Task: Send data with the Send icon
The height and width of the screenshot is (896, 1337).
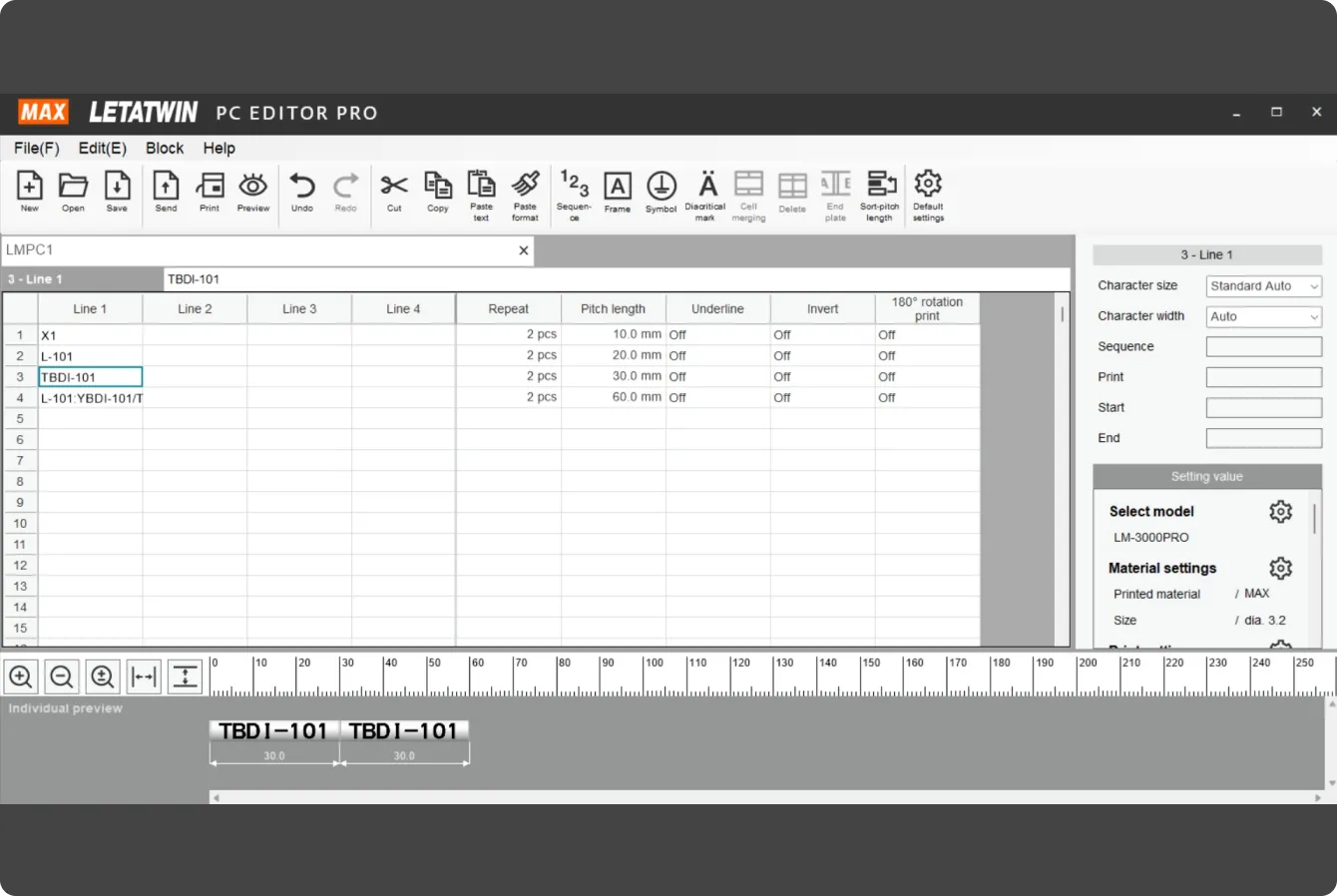Action: pos(166,191)
